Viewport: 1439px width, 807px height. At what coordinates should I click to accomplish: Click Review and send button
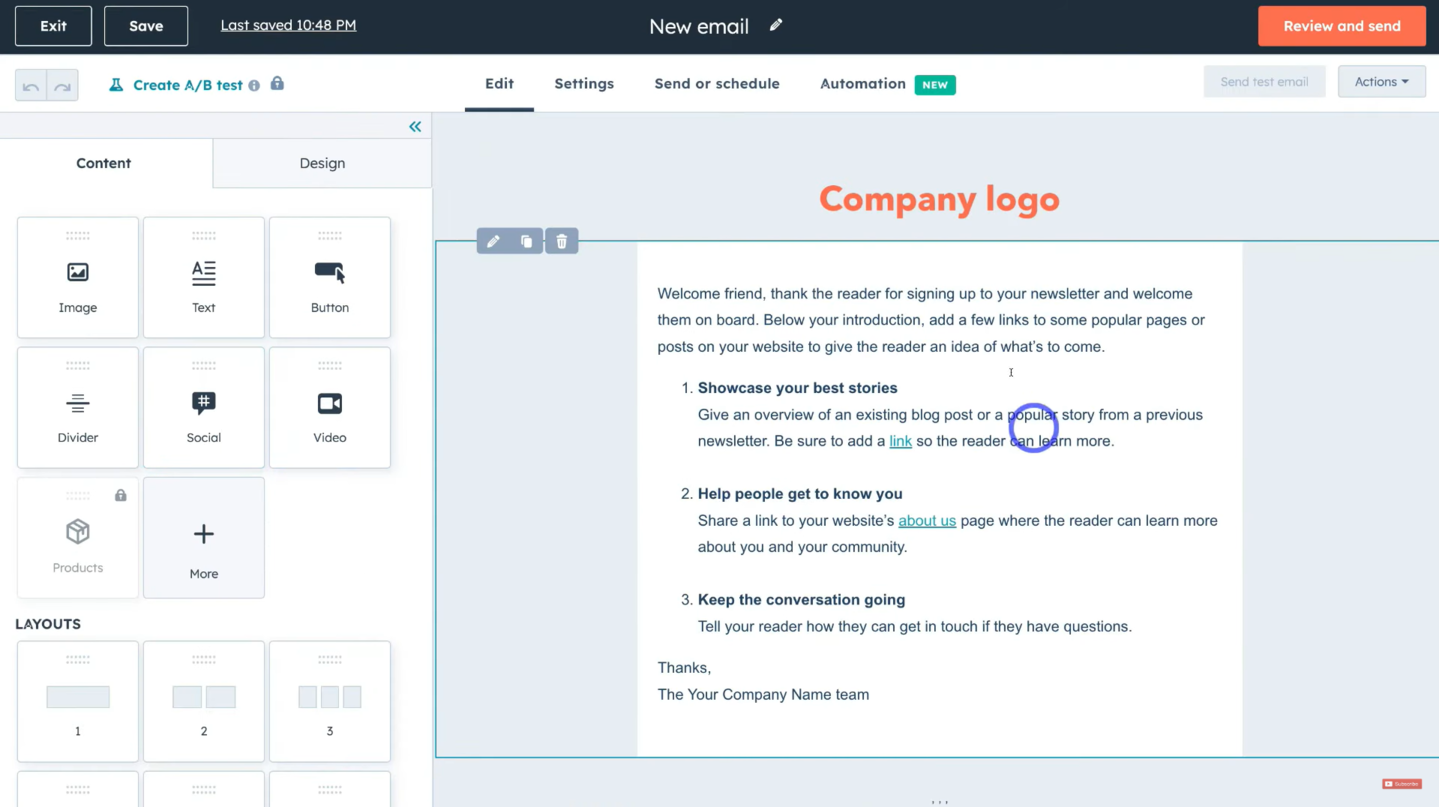[1342, 26]
